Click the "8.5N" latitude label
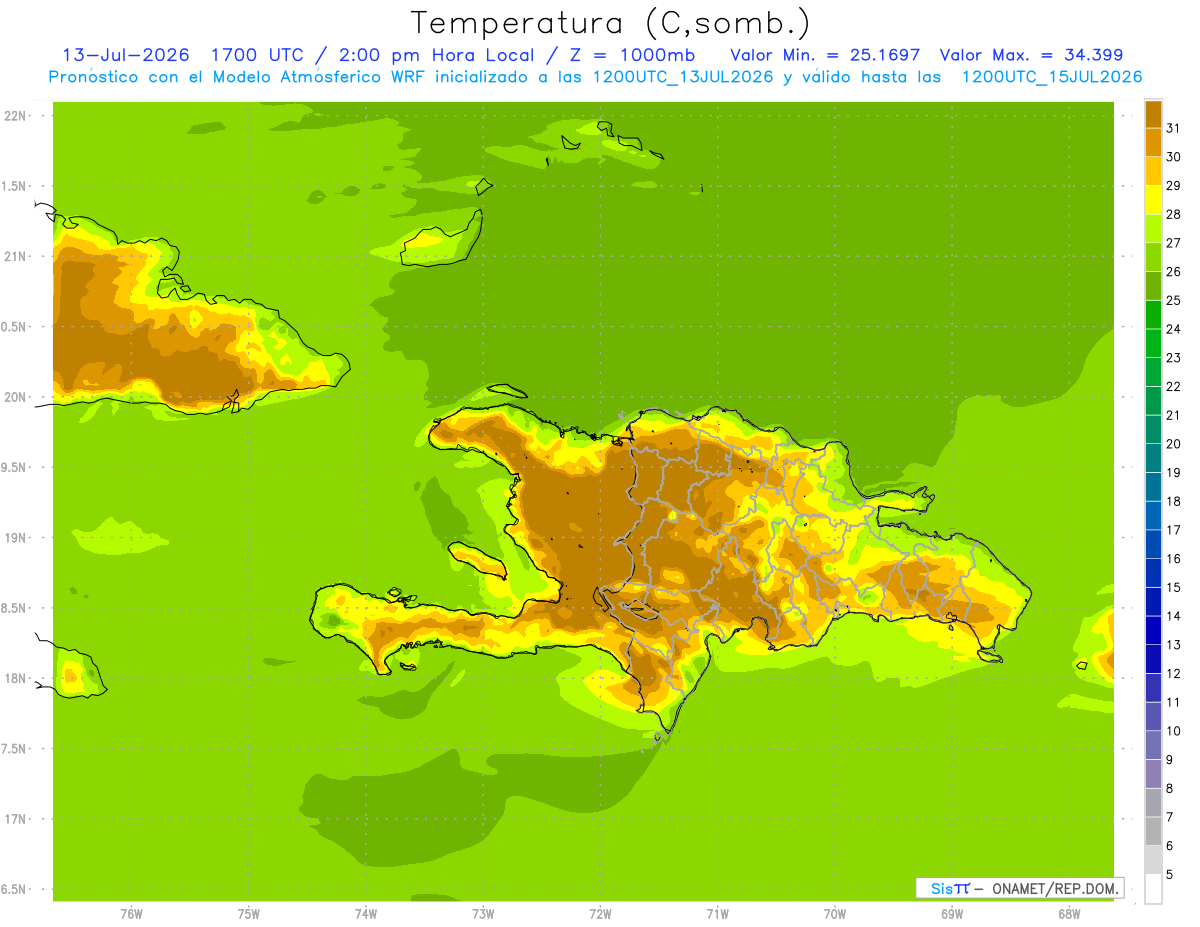 tap(13, 608)
